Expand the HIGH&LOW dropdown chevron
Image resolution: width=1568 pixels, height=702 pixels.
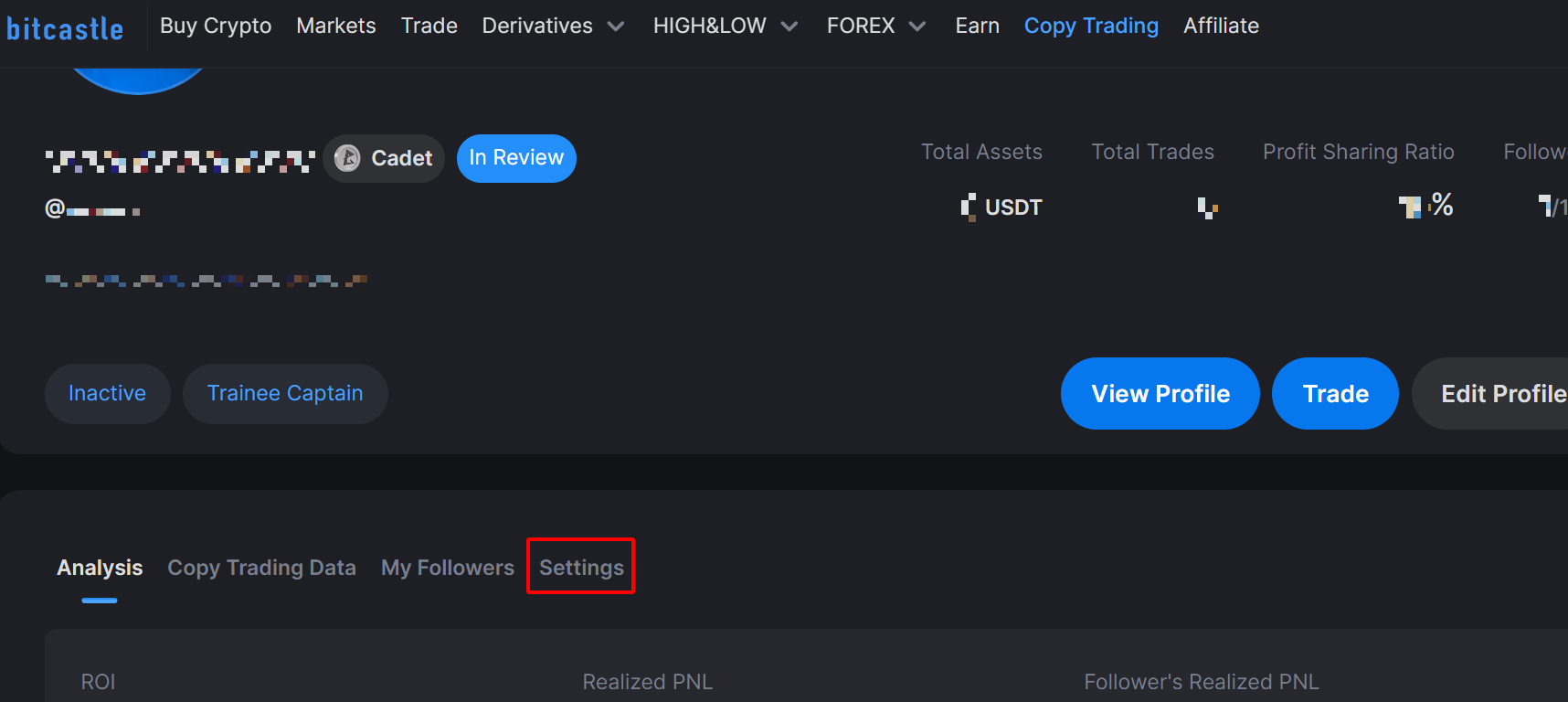789,27
